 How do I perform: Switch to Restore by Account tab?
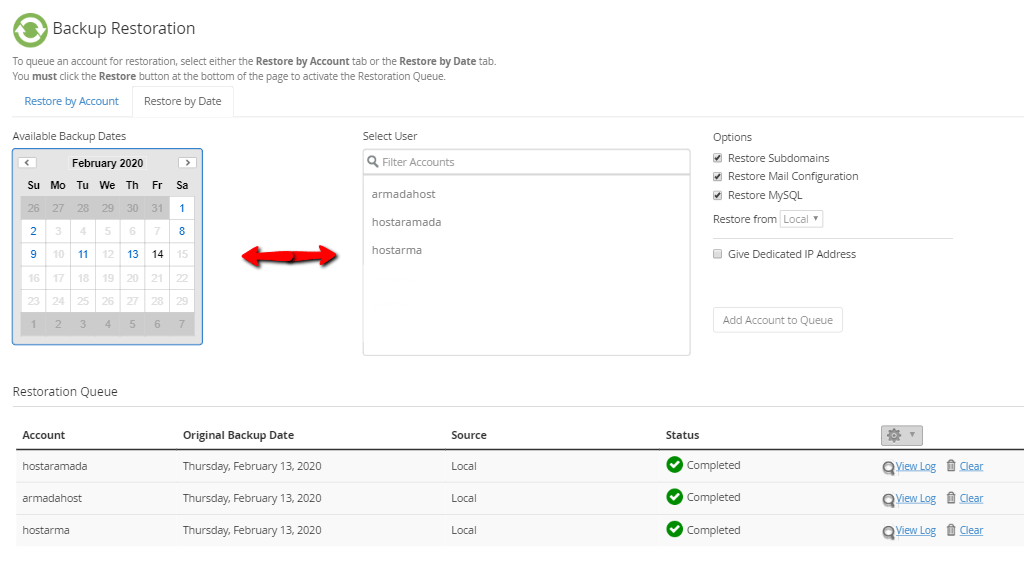pos(72,101)
